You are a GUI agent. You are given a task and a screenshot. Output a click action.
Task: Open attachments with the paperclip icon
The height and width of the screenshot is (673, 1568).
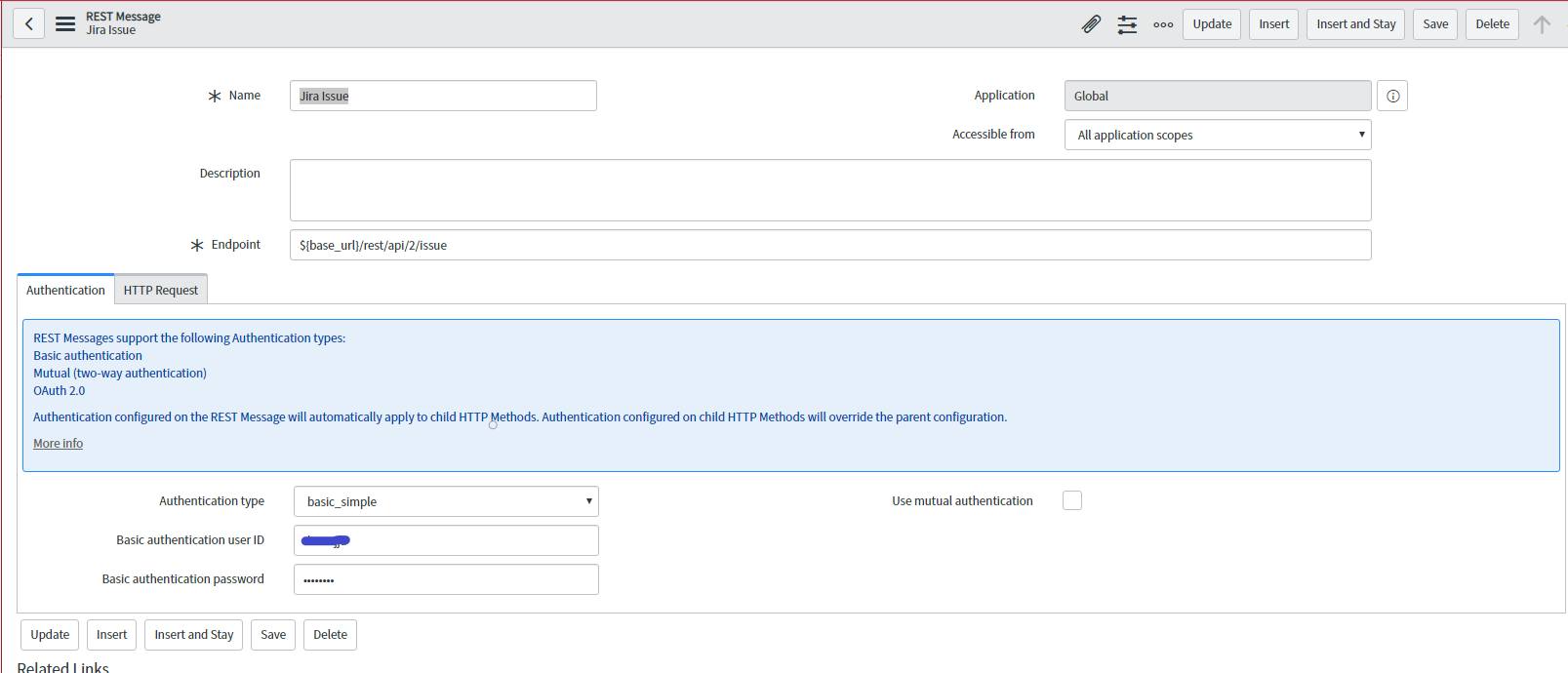pos(1091,24)
